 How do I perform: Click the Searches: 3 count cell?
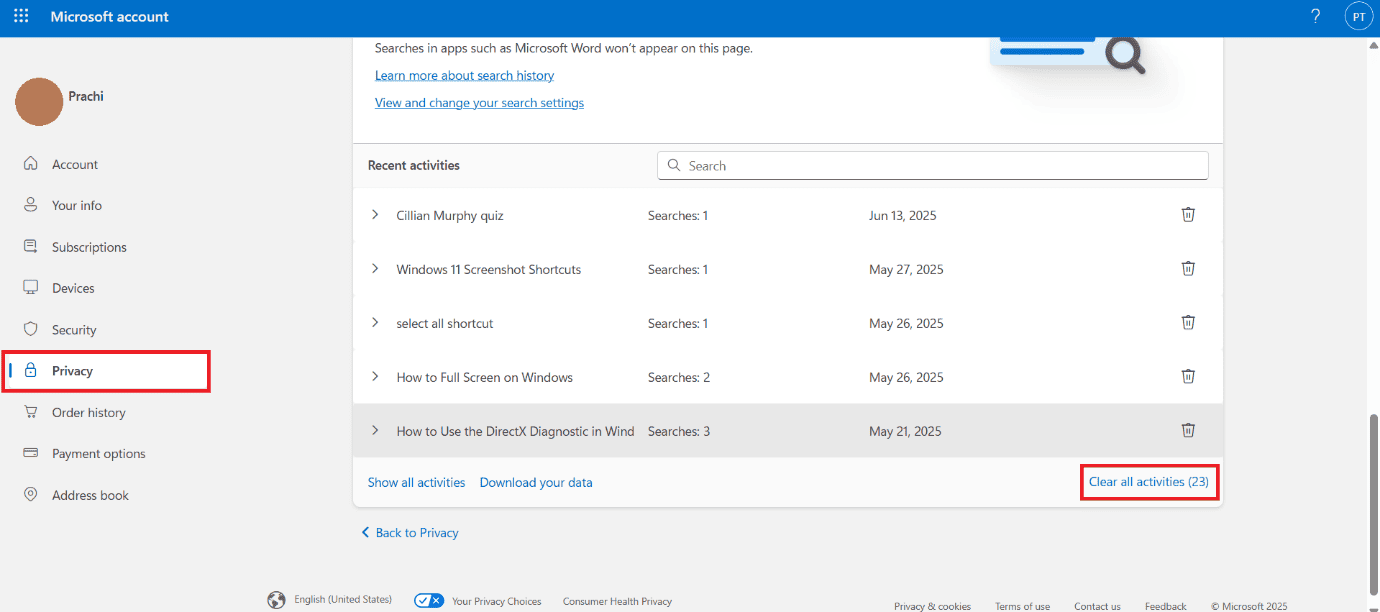click(x=679, y=431)
